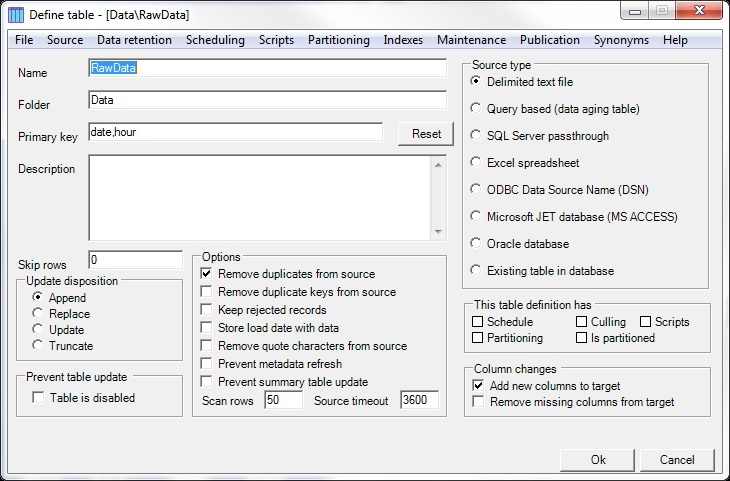Toggle Store load date with data

207,328
